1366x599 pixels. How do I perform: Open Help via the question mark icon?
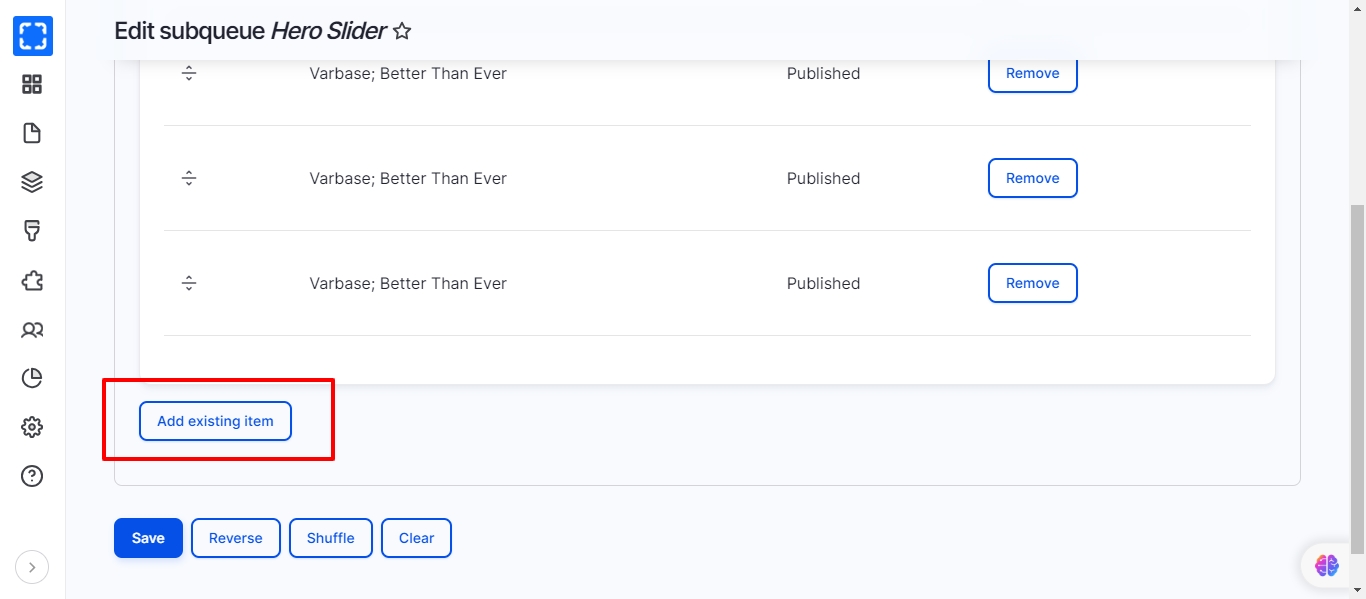32,476
